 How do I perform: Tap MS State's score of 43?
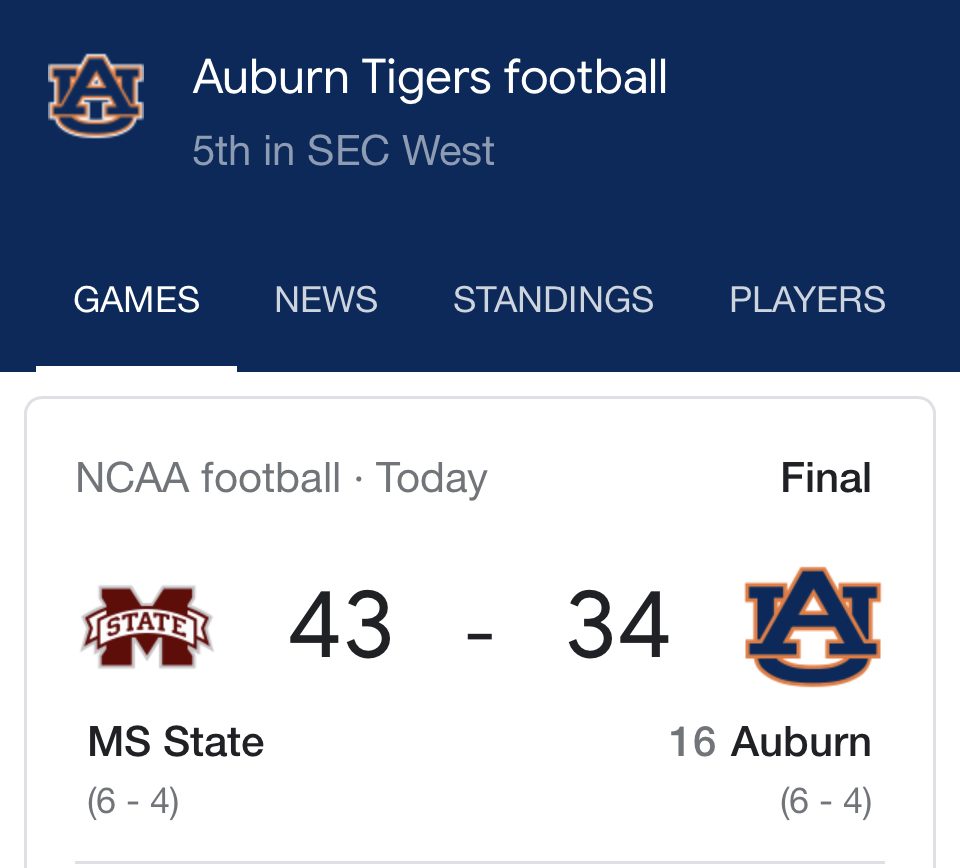coord(341,627)
